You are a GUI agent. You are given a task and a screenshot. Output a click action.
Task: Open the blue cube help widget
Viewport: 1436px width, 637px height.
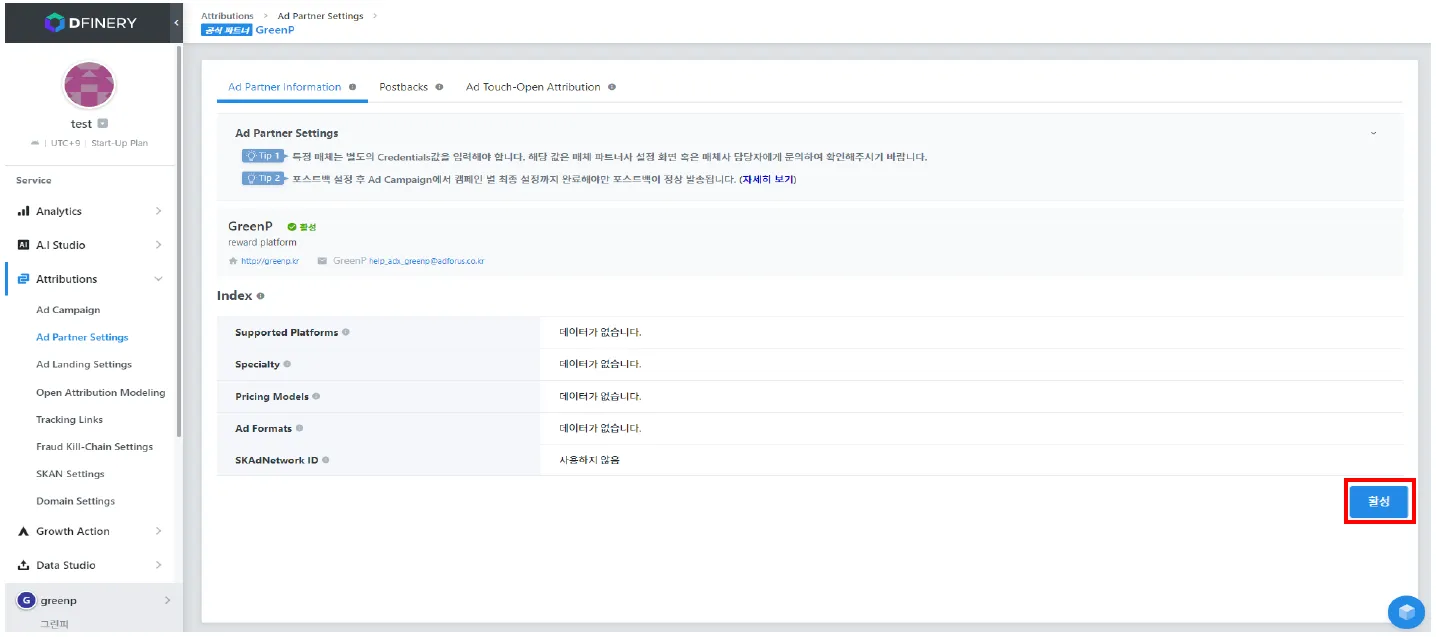coord(1406,611)
